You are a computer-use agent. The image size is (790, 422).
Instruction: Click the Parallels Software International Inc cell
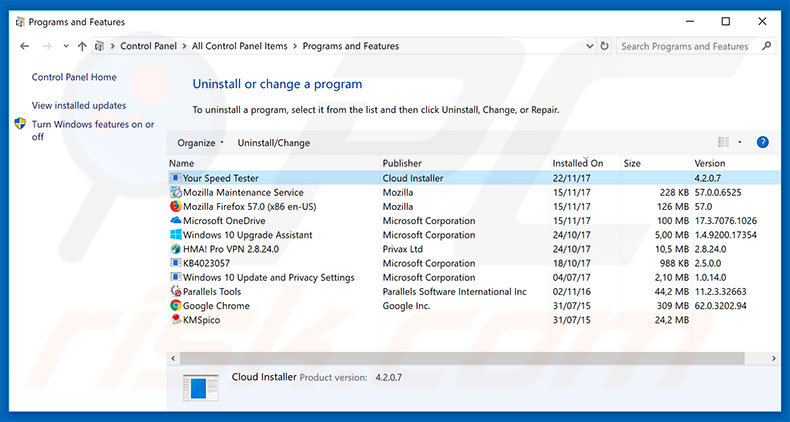click(454, 292)
